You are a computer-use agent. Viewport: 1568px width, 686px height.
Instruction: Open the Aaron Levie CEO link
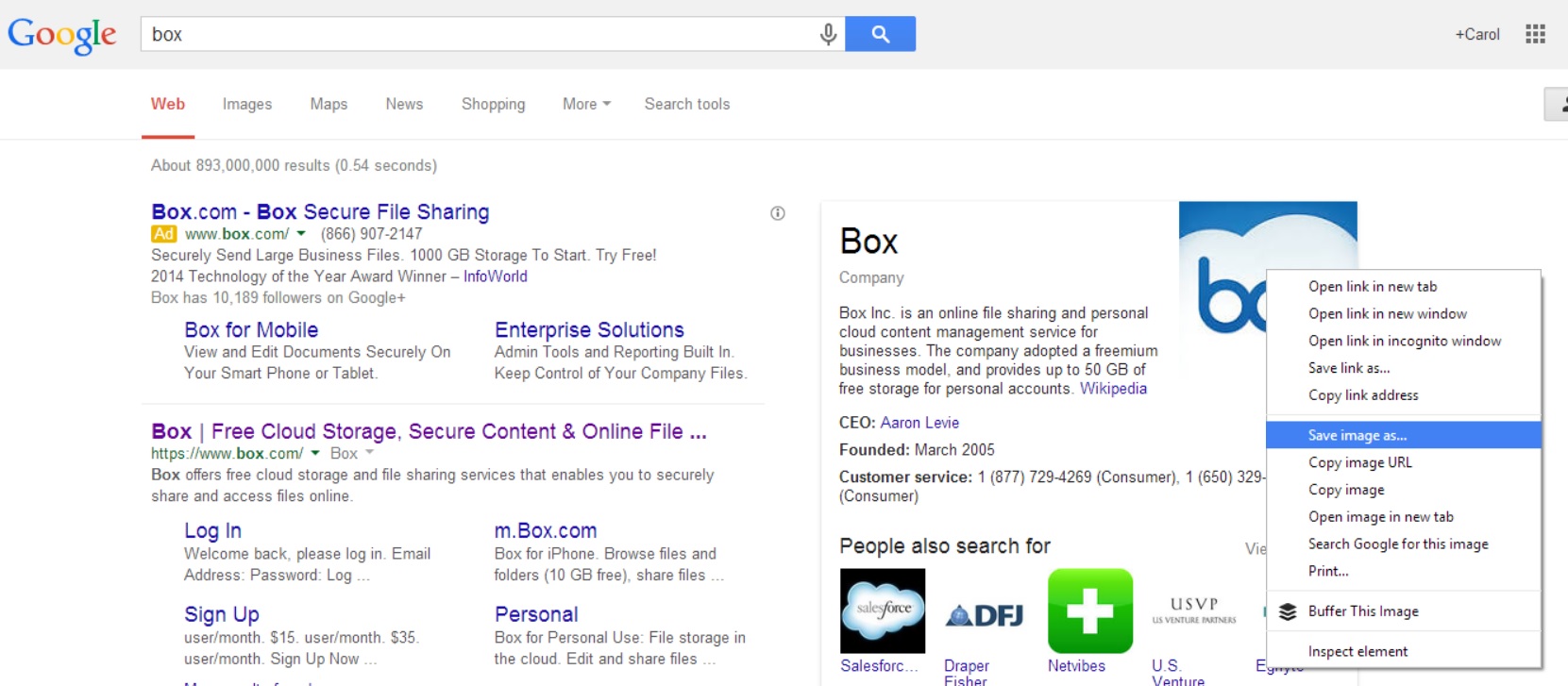coord(919,423)
